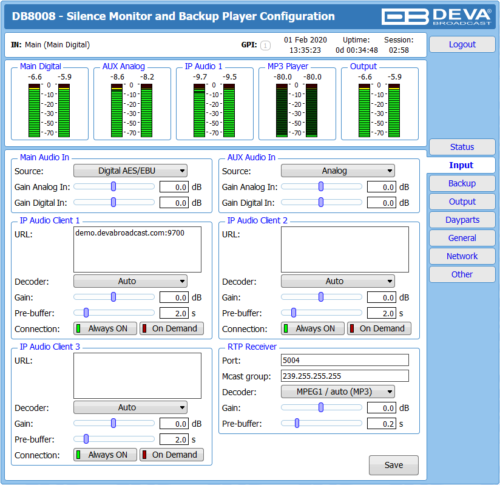
Task: Click IP Audio Client 3 Gain slider handle
Action: [113, 423]
